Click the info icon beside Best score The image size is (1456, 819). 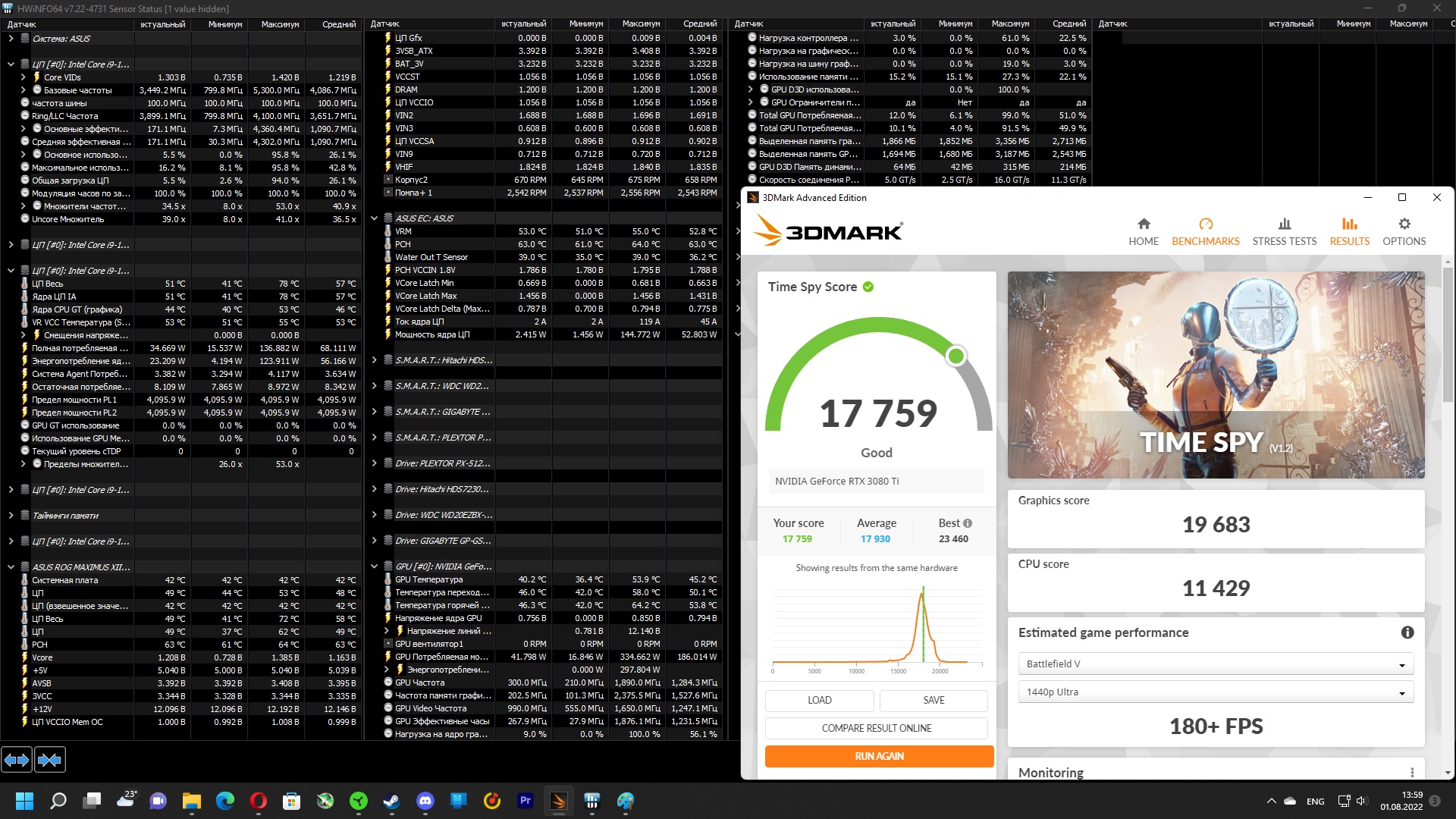(x=968, y=523)
